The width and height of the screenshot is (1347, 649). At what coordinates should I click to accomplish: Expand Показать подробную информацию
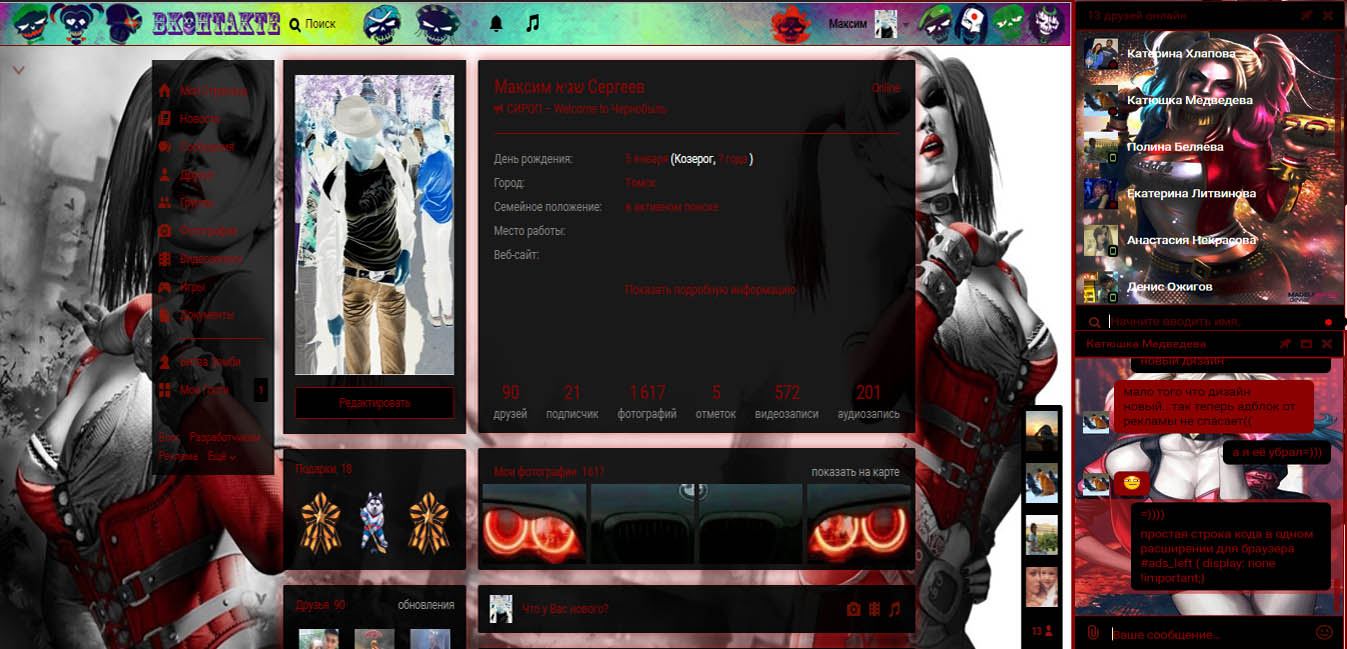click(x=710, y=290)
